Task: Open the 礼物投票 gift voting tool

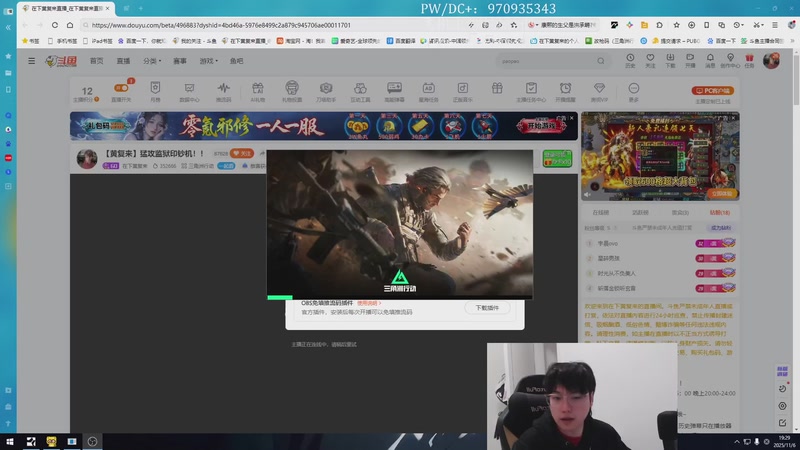Action: (292, 92)
